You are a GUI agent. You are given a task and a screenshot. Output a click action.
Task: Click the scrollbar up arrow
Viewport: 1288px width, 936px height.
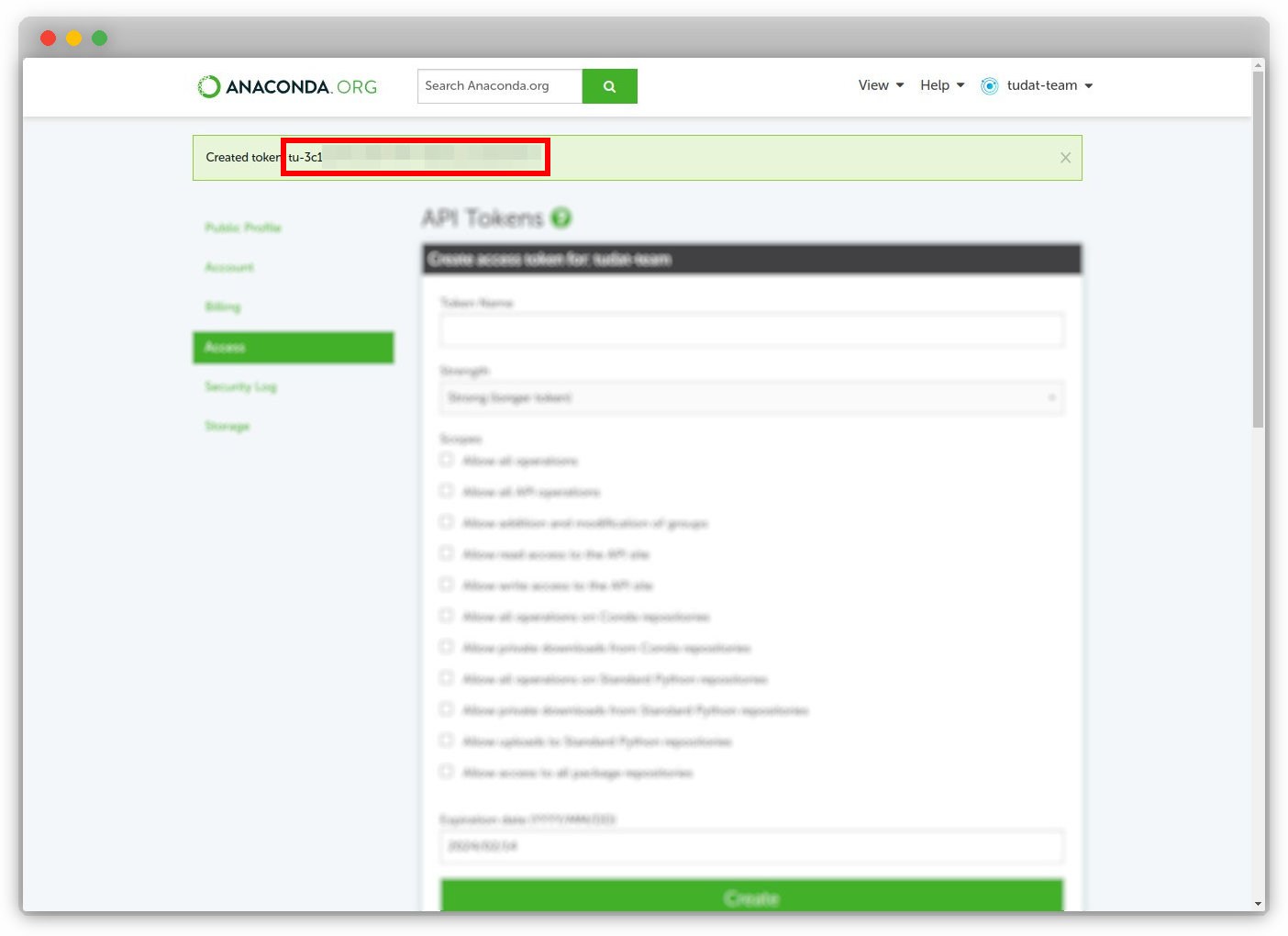[1259, 65]
